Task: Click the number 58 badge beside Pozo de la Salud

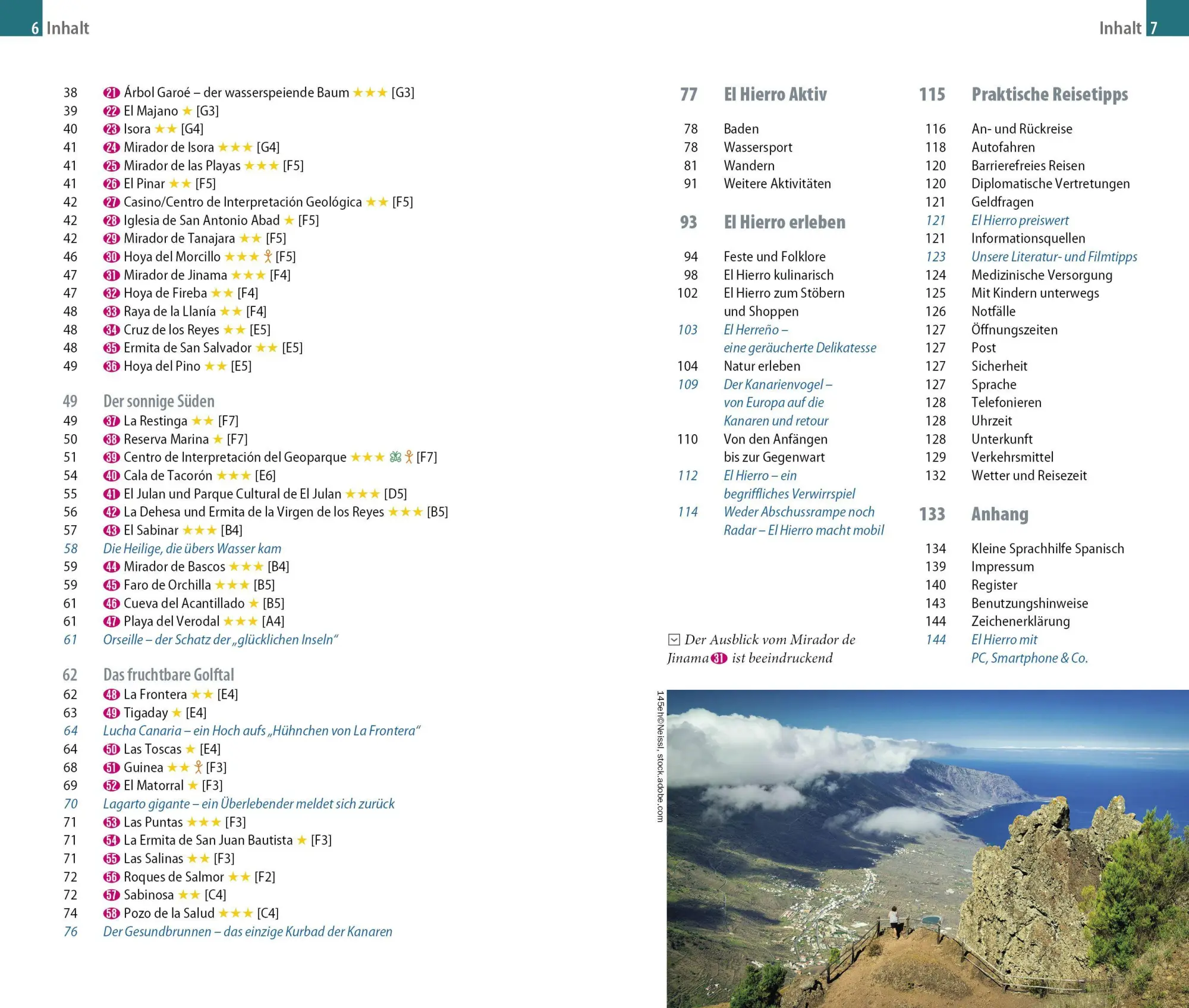Action: [x=112, y=913]
